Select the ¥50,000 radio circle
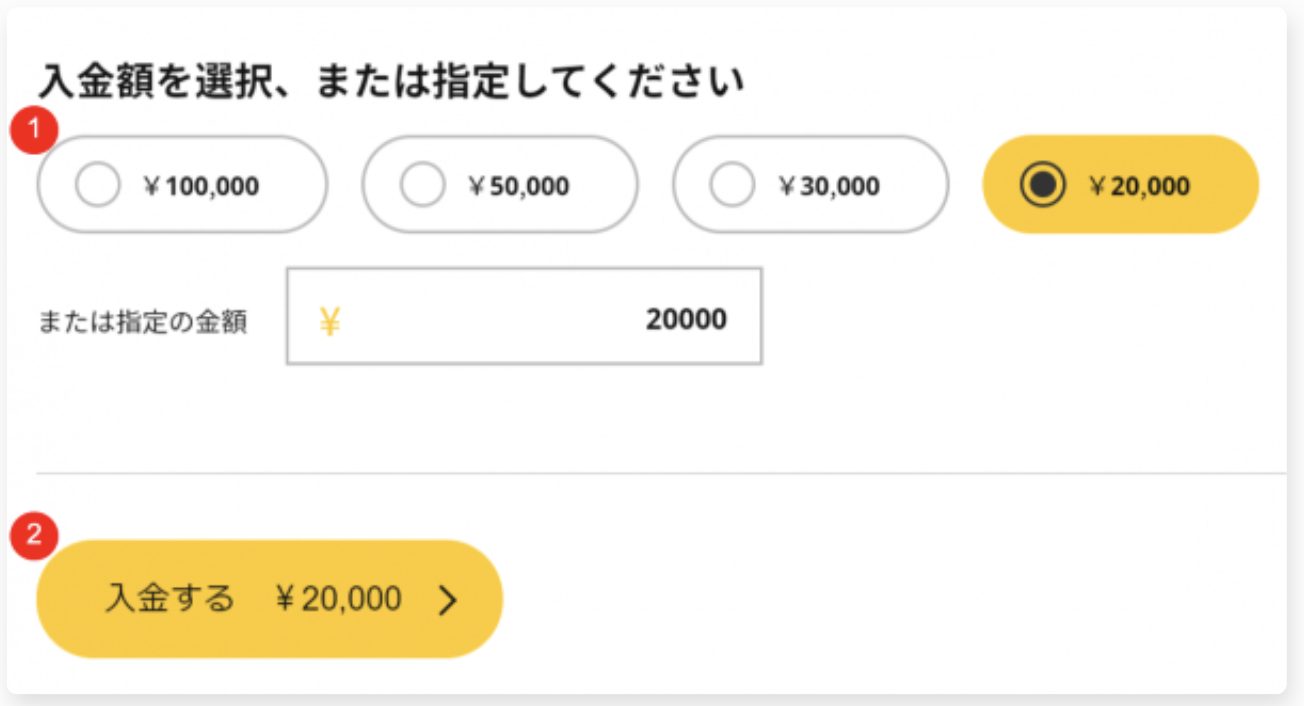The height and width of the screenshot is (706, 1304). pyautogui.click(x=422, y=185)
